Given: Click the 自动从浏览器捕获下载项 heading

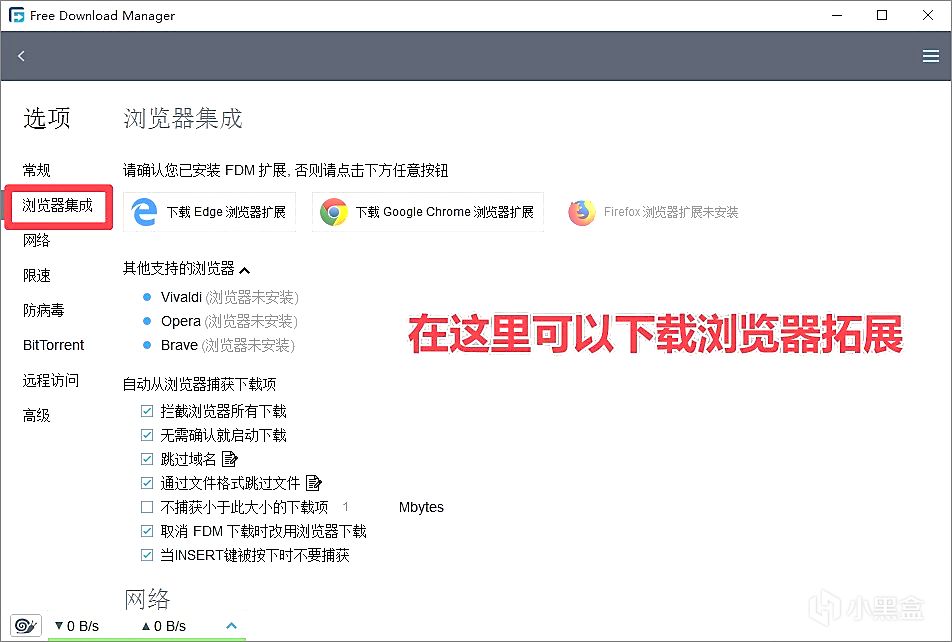Looking at the screenshot, I should [x=200, y=384].
